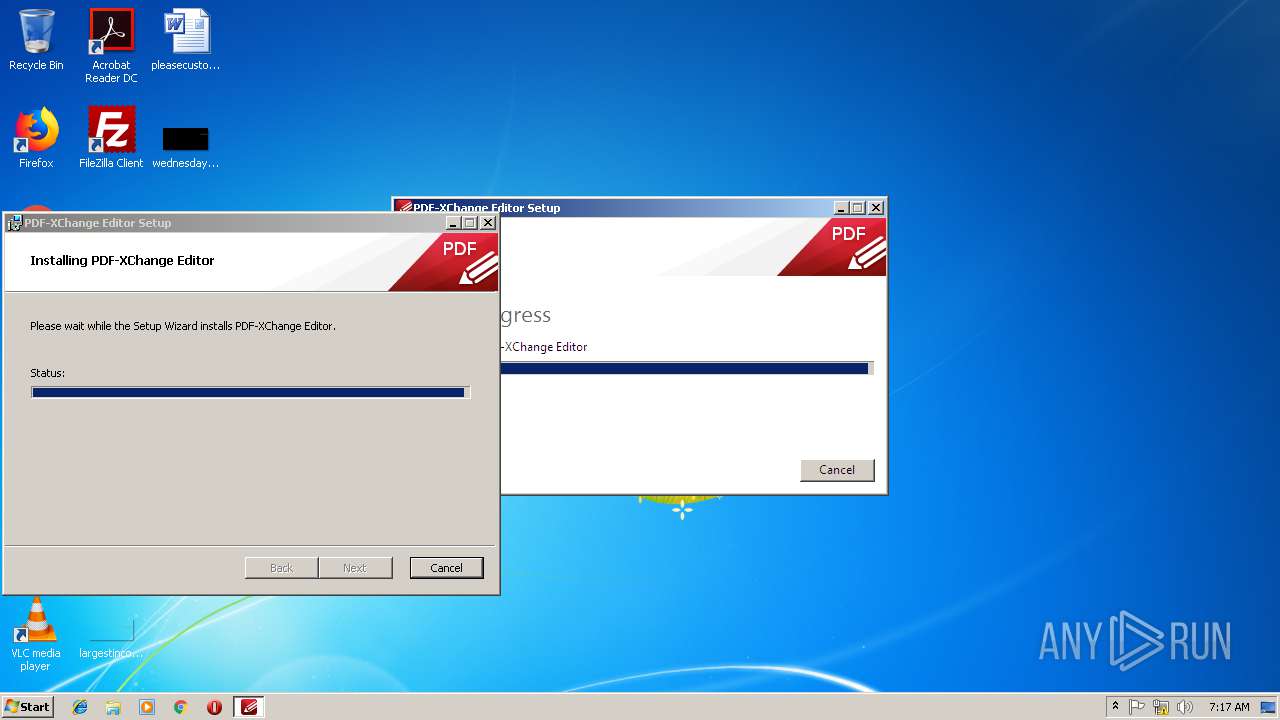Close the front Setup window

(x=488, y=223)
